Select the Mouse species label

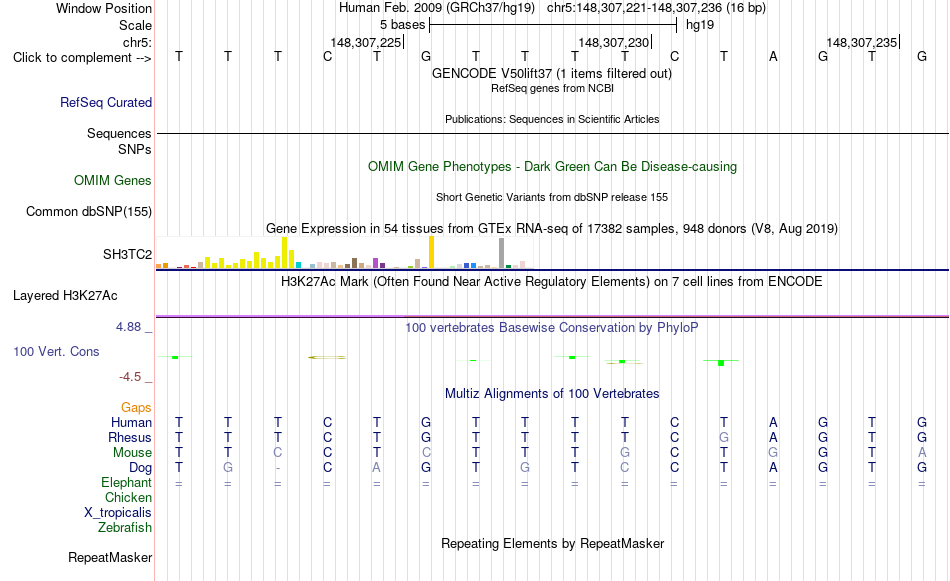click(132, 453)
